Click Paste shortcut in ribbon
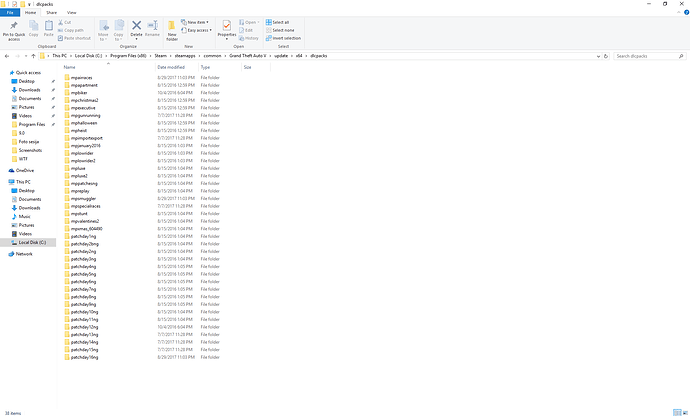 74,38
